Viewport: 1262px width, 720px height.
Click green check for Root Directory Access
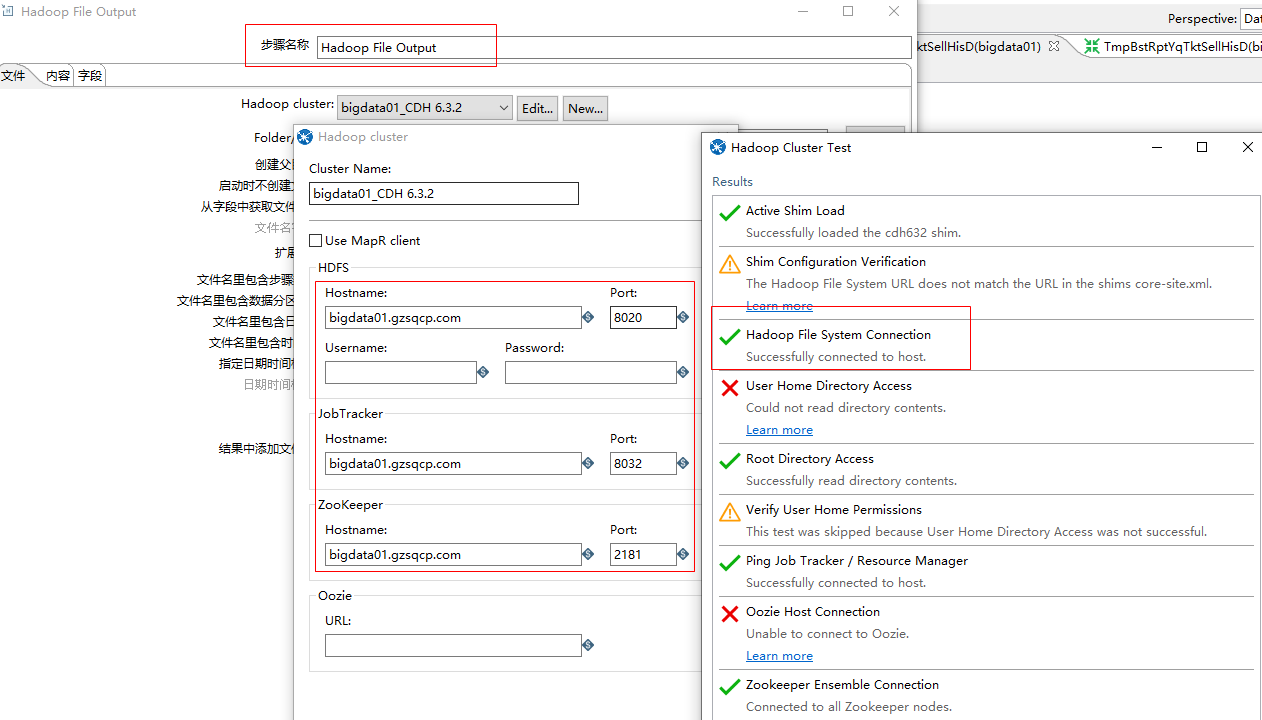tap(730, 460)
